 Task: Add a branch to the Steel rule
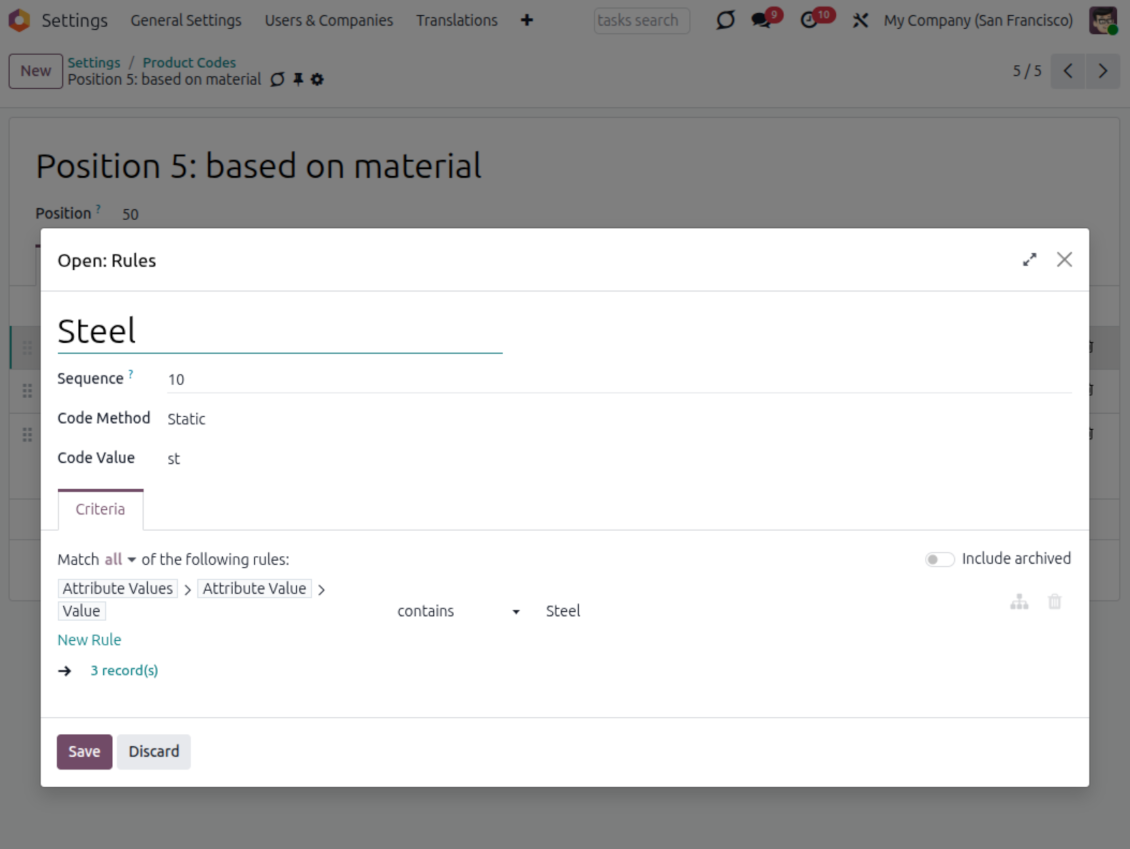point(1019,602)
